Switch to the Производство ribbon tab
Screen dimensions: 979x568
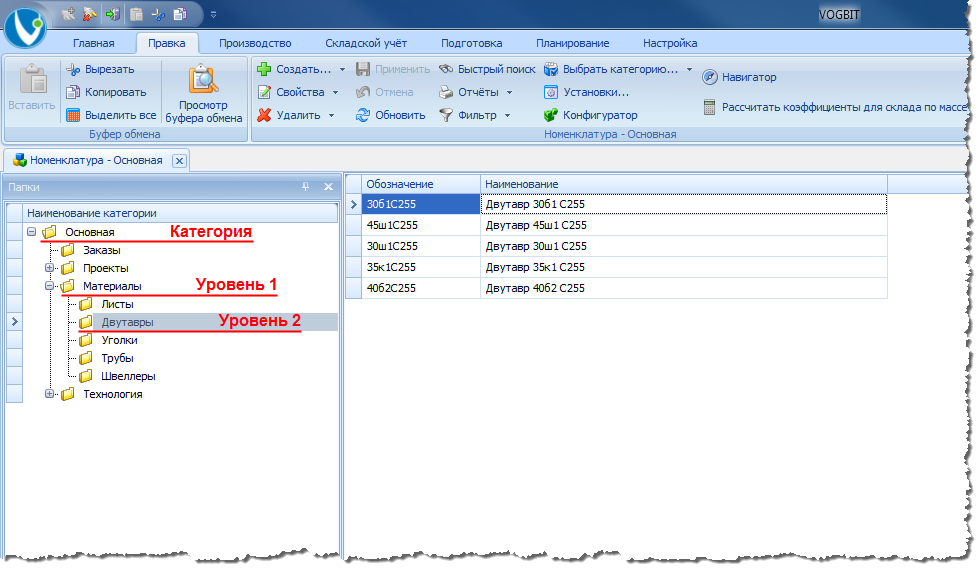tap(255, 43)
